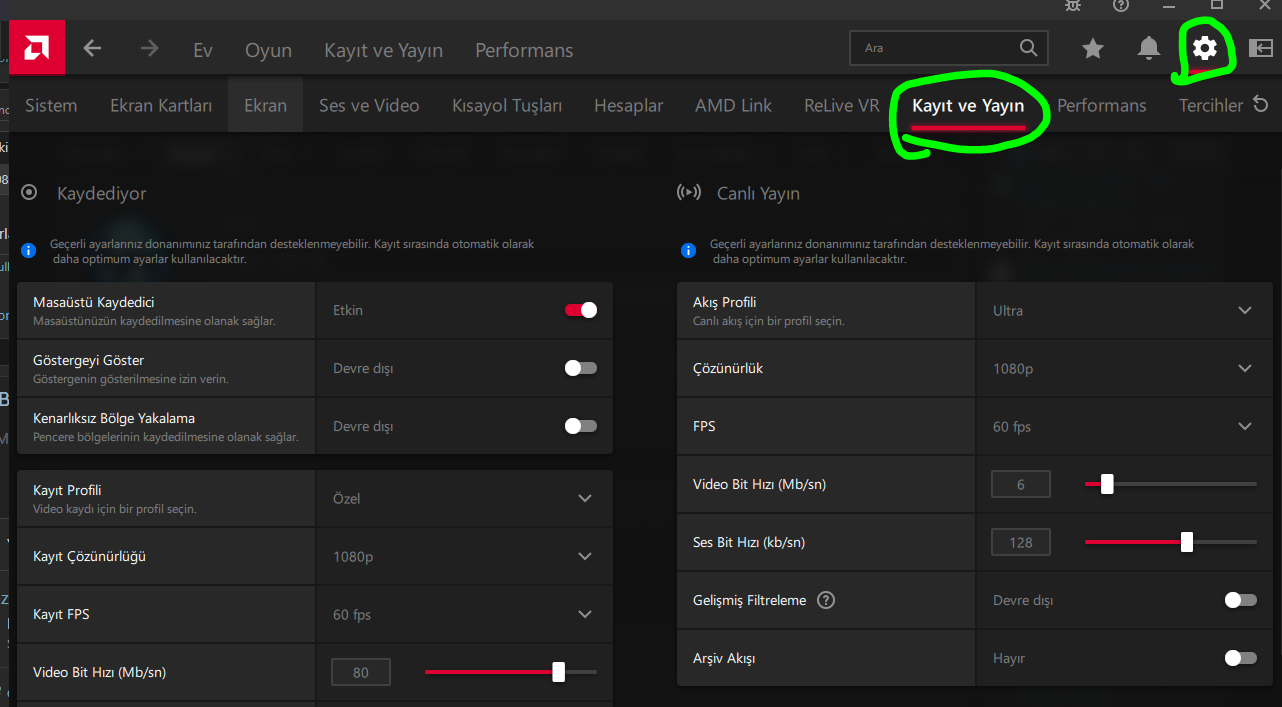Open the Kısayol Tuşları tab
Screen dimensions: 1282x707
(507, 105)
